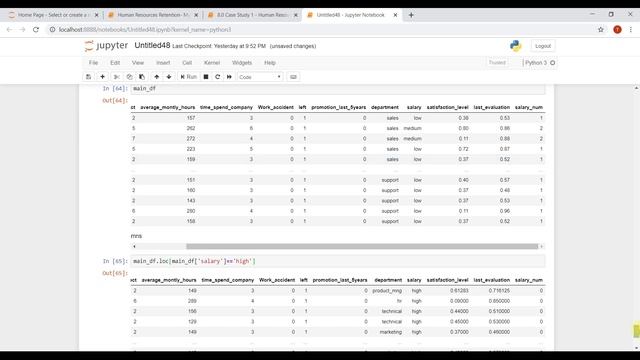Click the product_mng cell in Out[65]
This screenshot has height=360, width=640.
[x=387, y=291]
